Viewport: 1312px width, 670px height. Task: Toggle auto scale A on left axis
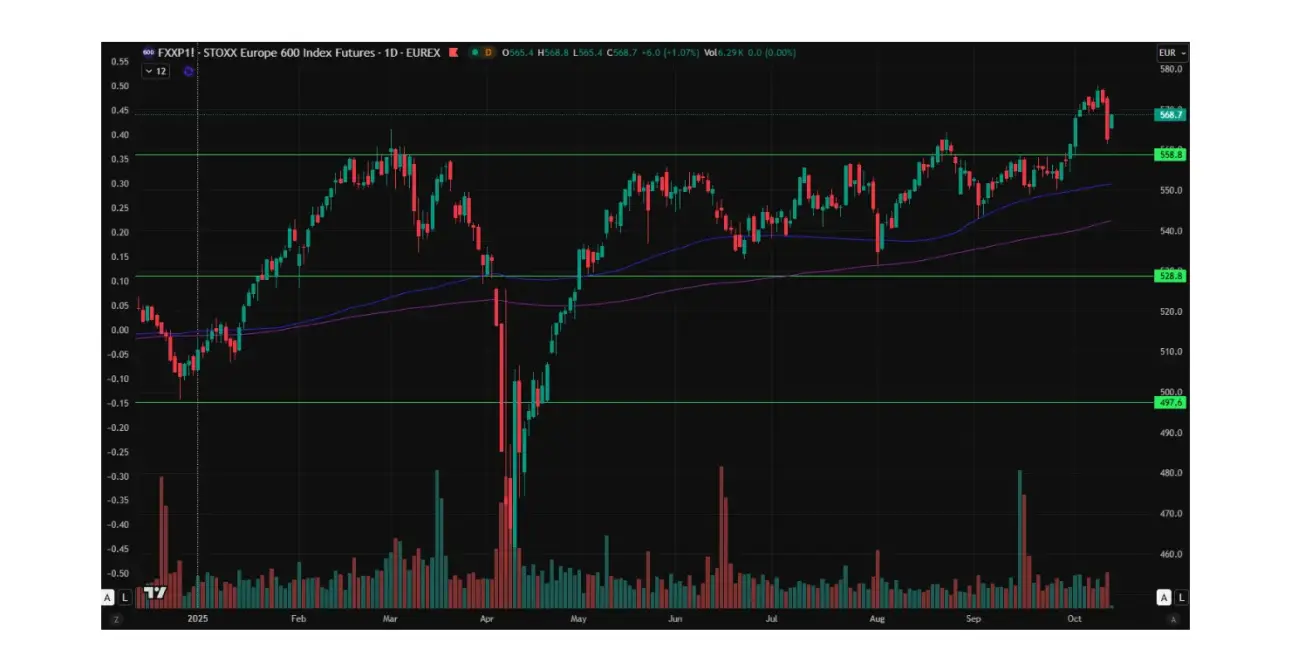pyautogui.click(x=108, y=597)
